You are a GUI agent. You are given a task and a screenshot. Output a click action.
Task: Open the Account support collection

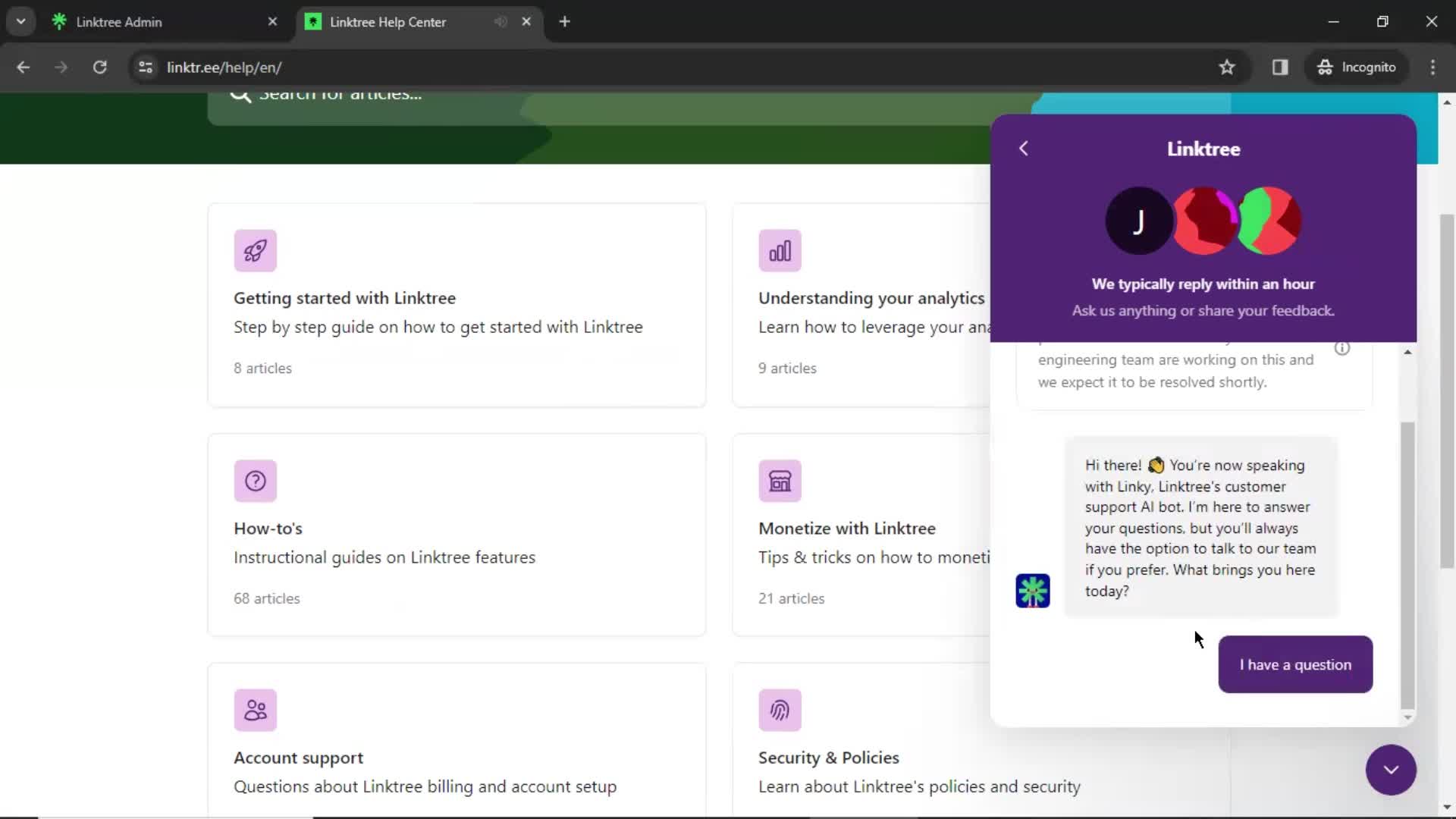coord(457,740)
